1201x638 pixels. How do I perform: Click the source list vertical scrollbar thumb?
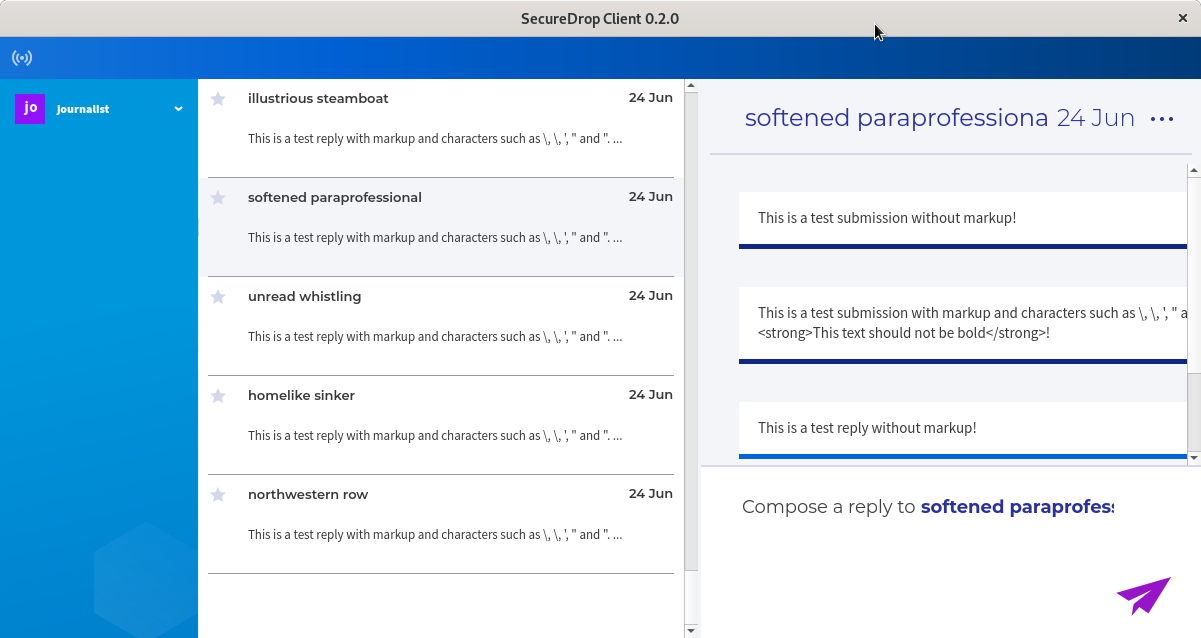tap(690, 330)
